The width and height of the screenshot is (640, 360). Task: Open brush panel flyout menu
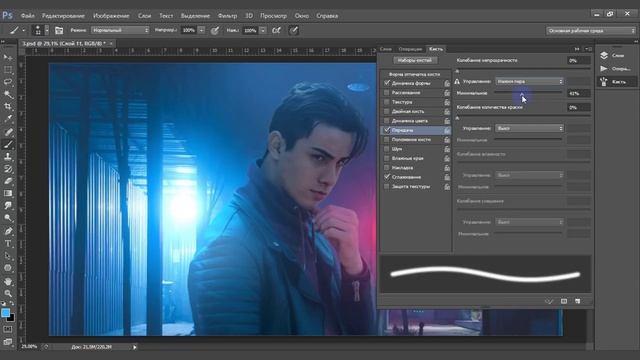[x=588, y=49]
